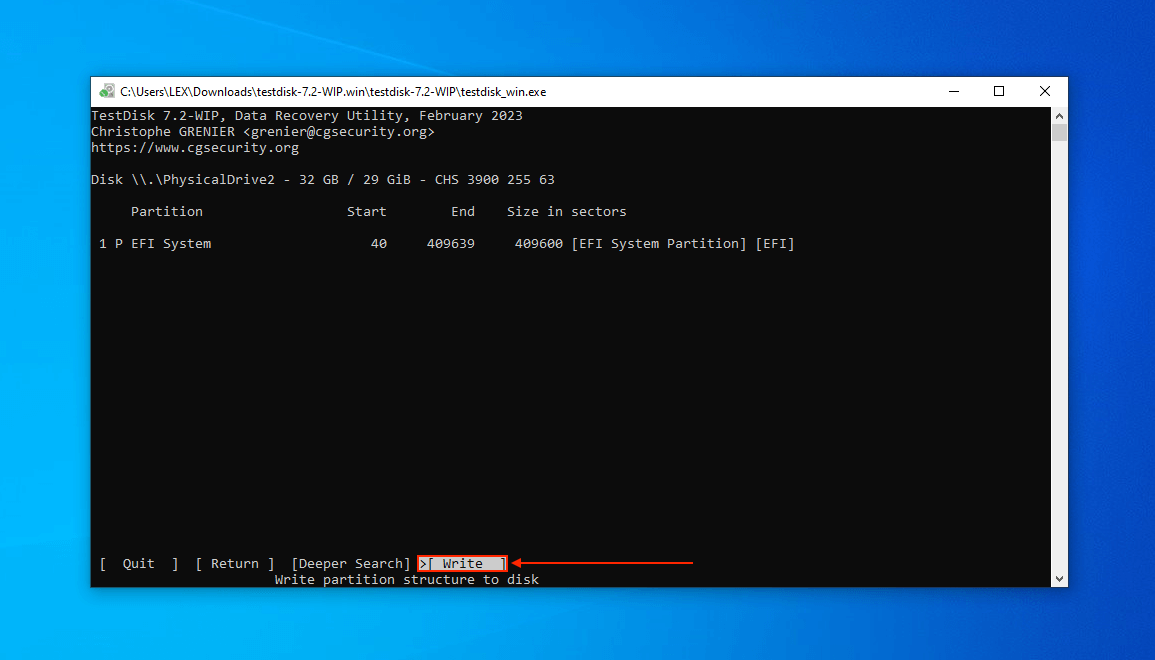Close the TestDisk console window
Image resolution: width=1155 pixels, height=660 pixels.
(x=1045, y=91)
